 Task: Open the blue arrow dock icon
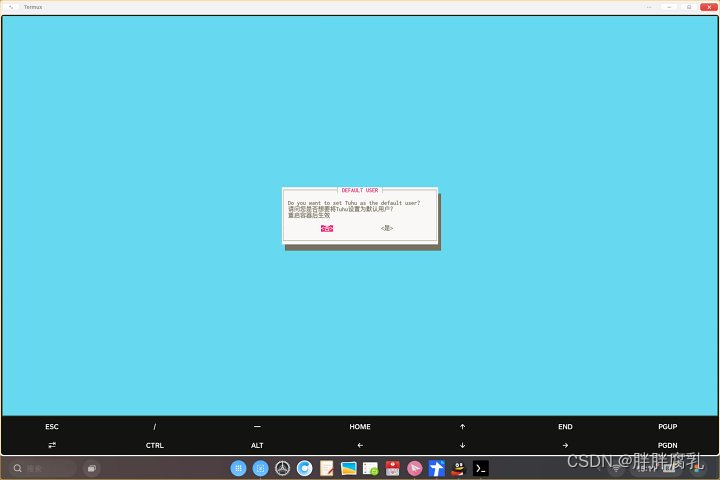coord(437,469)
